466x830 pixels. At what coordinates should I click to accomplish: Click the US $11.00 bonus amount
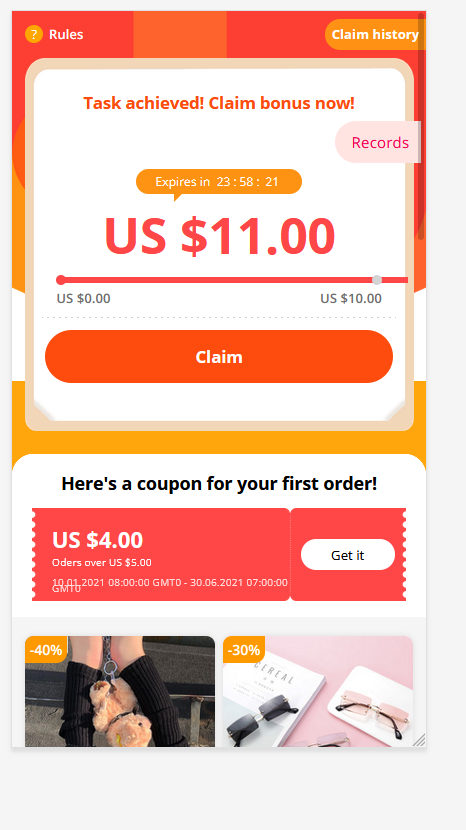(220, 236)
